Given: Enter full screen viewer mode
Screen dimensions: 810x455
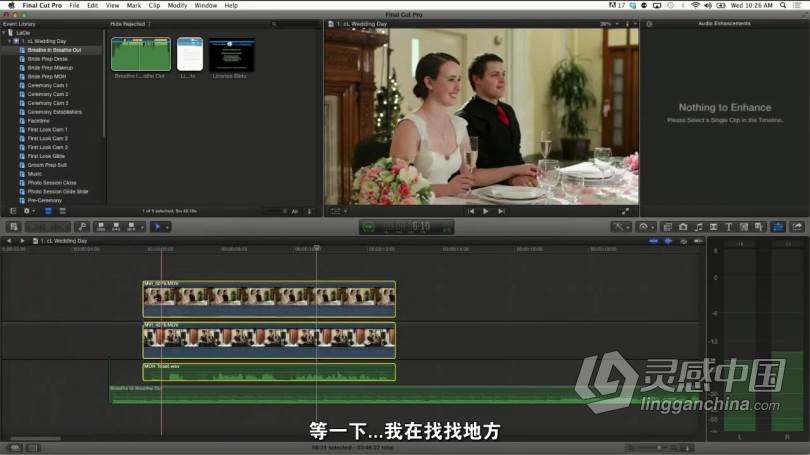Looking at the screenshot, I should (626, 211).
